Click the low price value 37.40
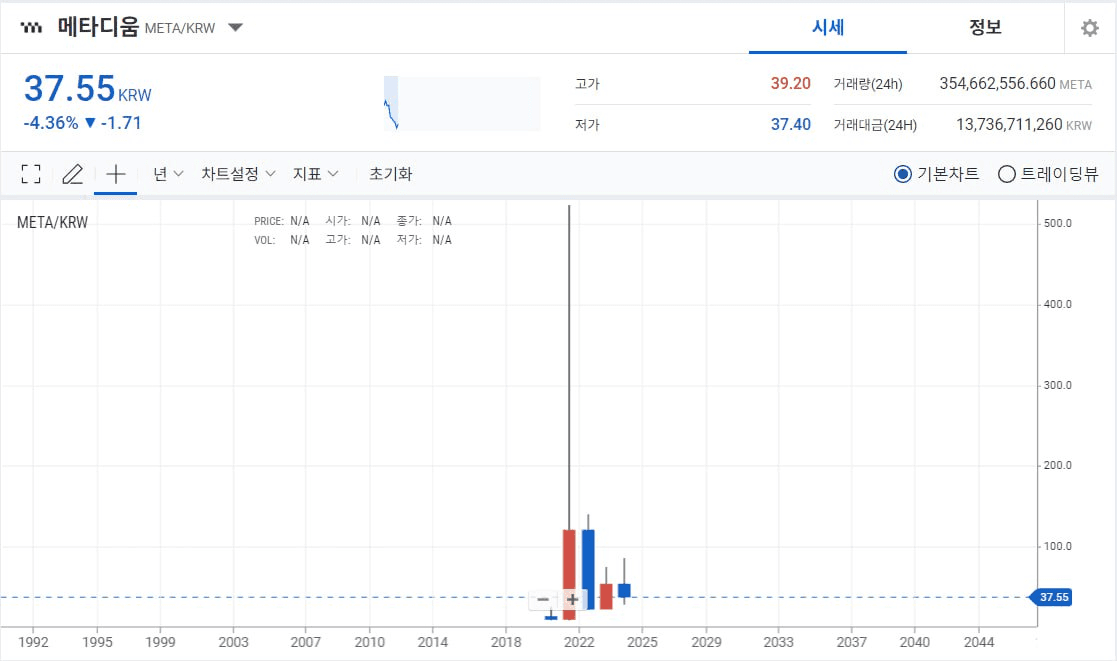This screenshot has height=661, width=1117. click(x=791, y=125)
